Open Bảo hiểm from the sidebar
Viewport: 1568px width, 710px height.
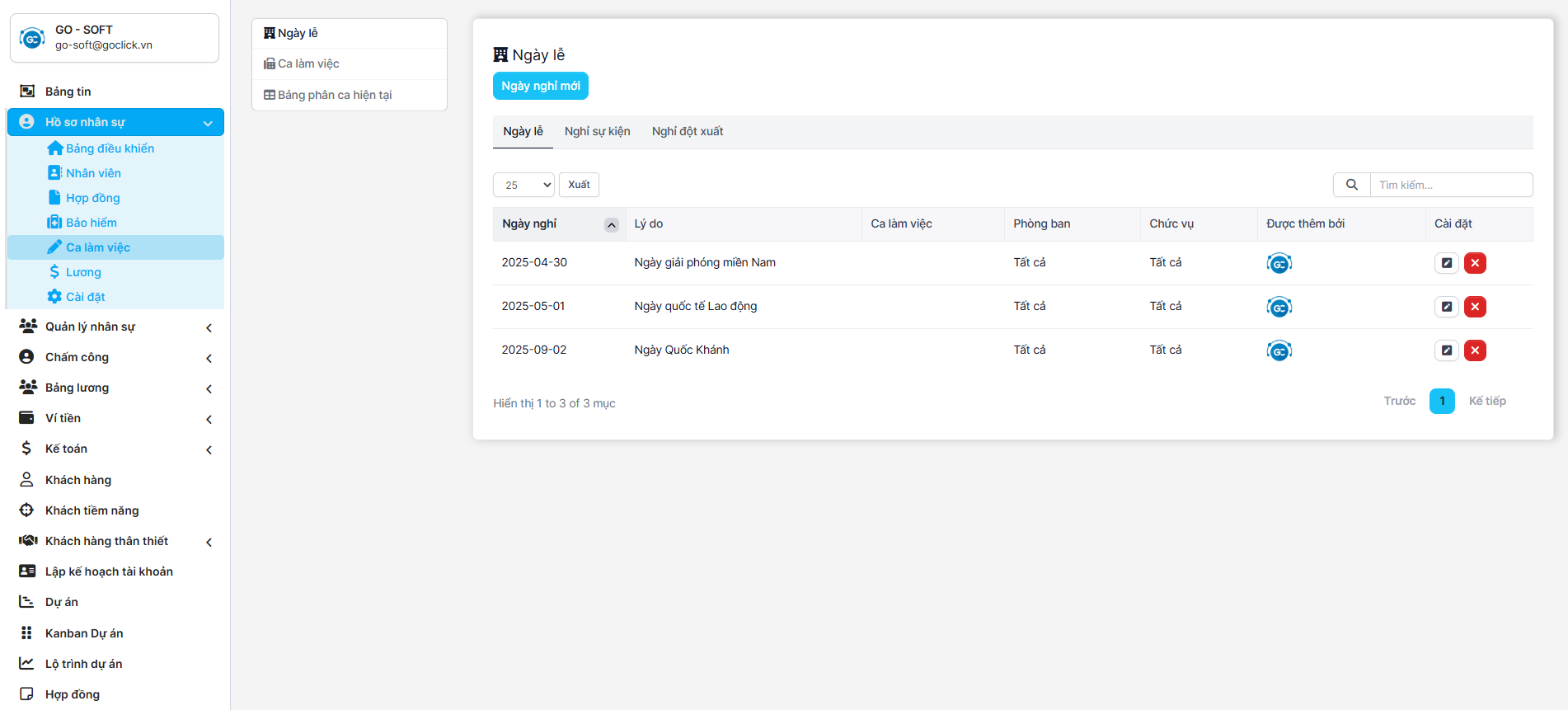pos(92,223)
